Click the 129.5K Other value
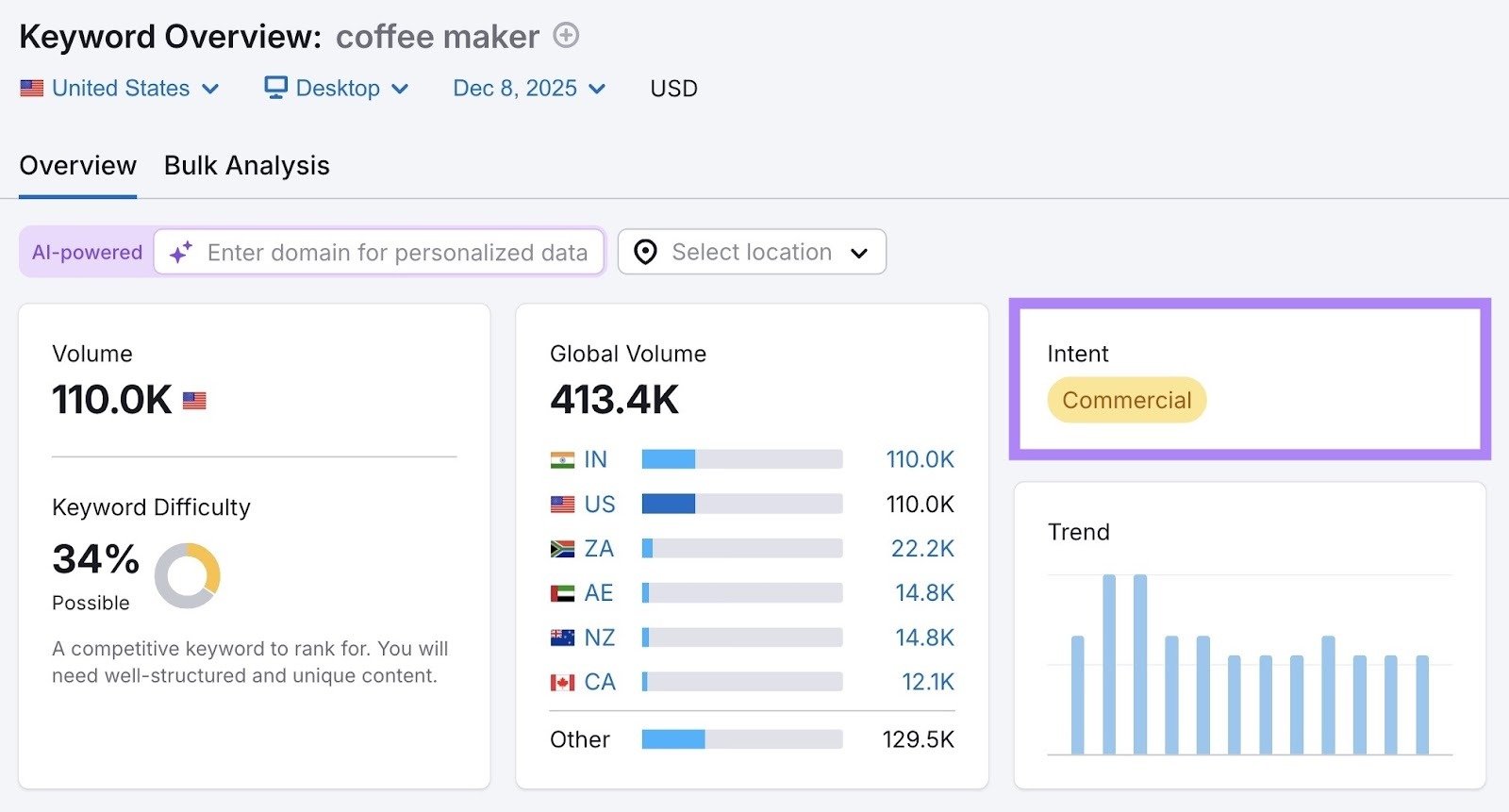 tap(919, 739)
